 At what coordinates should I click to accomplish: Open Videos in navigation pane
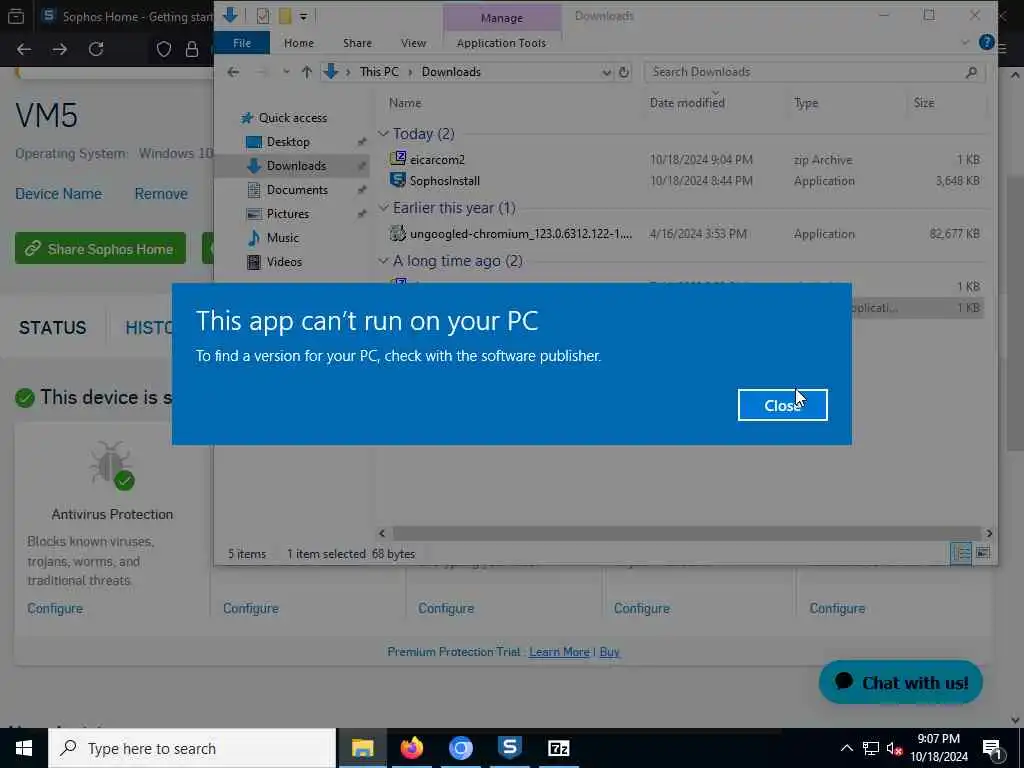pyautogui.click(x=284, y=262)
